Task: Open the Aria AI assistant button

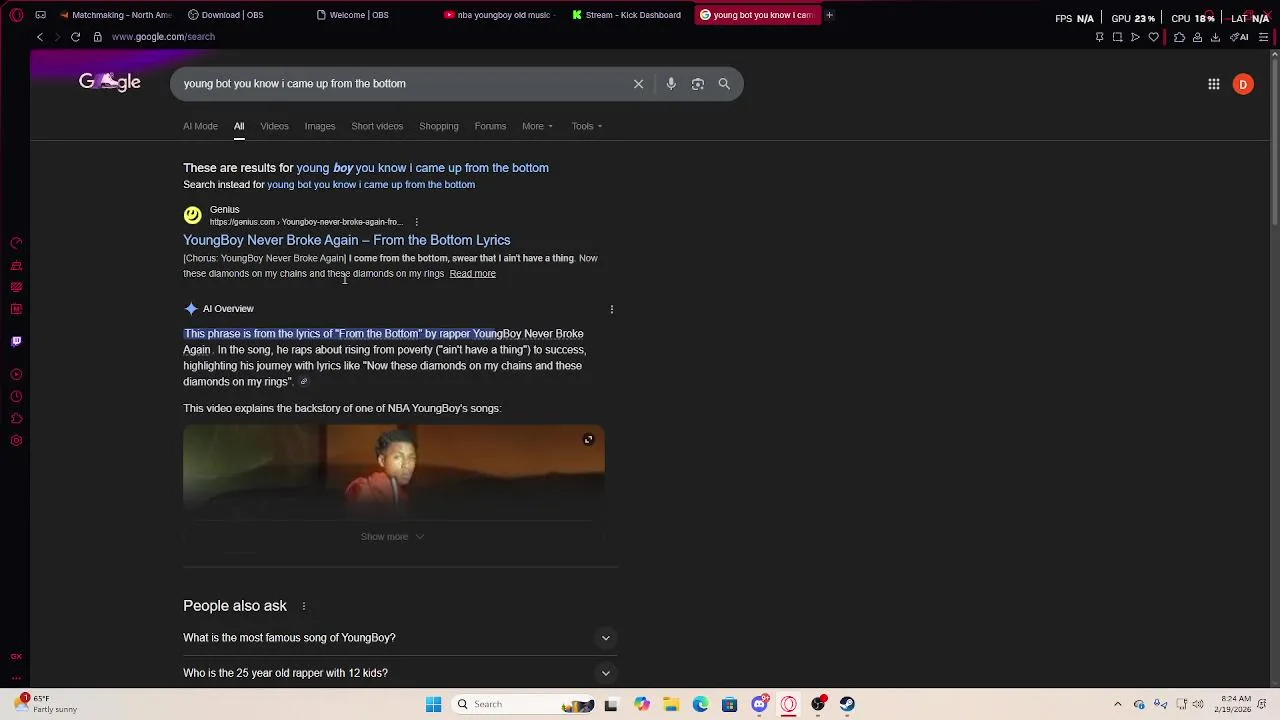Action: click(x=1240, y=37)
